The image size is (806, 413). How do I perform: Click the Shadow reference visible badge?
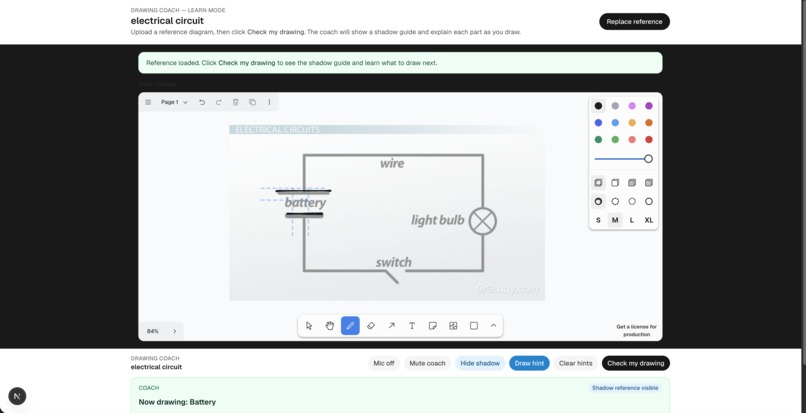tap(625, 388)
